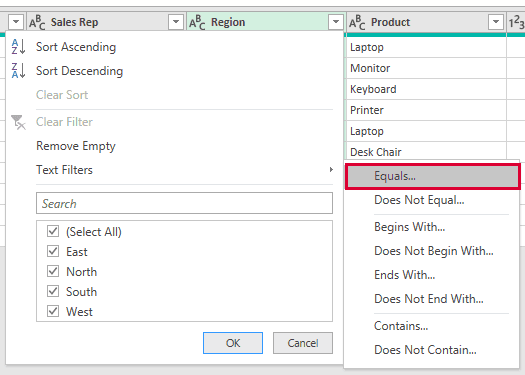Confirm filter with OK button
Viewport: 525px width, 375px height.
point(233,343)
